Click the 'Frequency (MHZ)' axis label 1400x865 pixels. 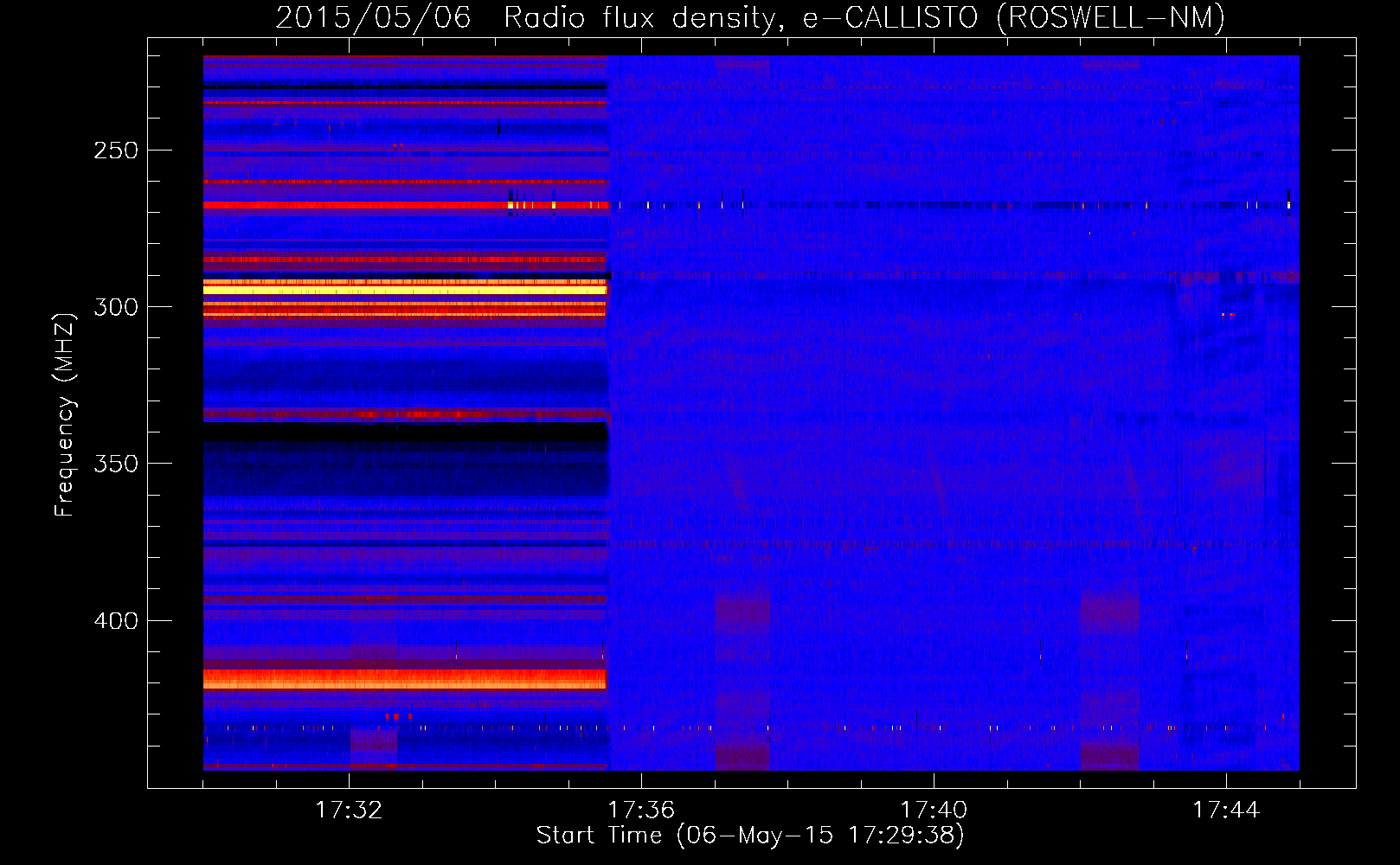click(x=65, y=414)
